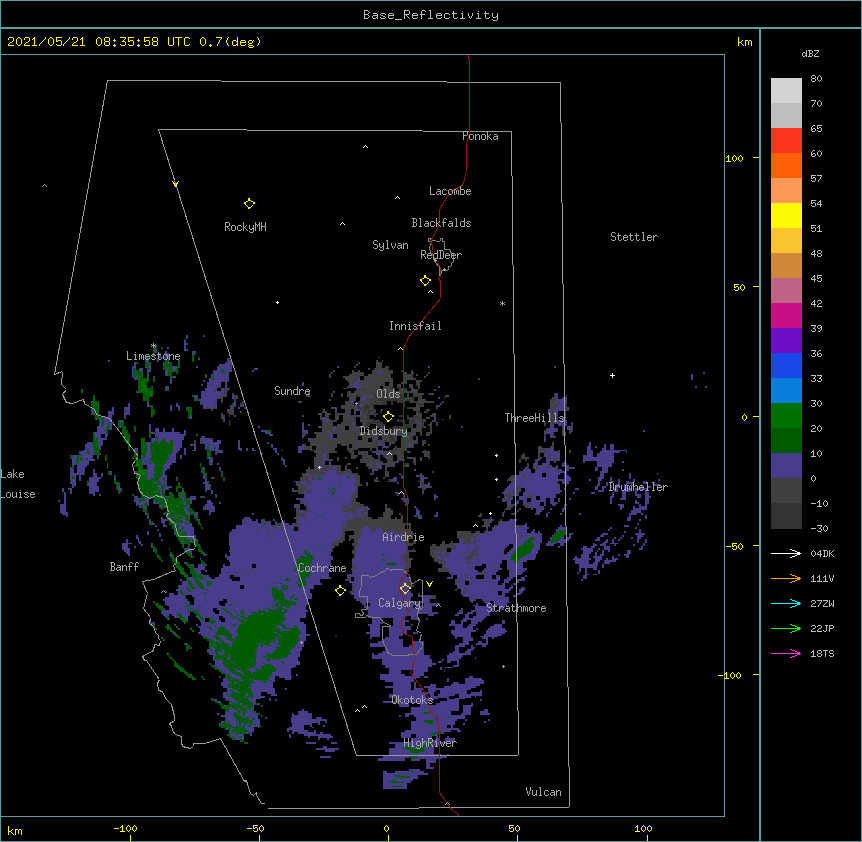This screenshot has width=862, height=842.
Task: Click the Banff label
Action: [x=124, y=567]
